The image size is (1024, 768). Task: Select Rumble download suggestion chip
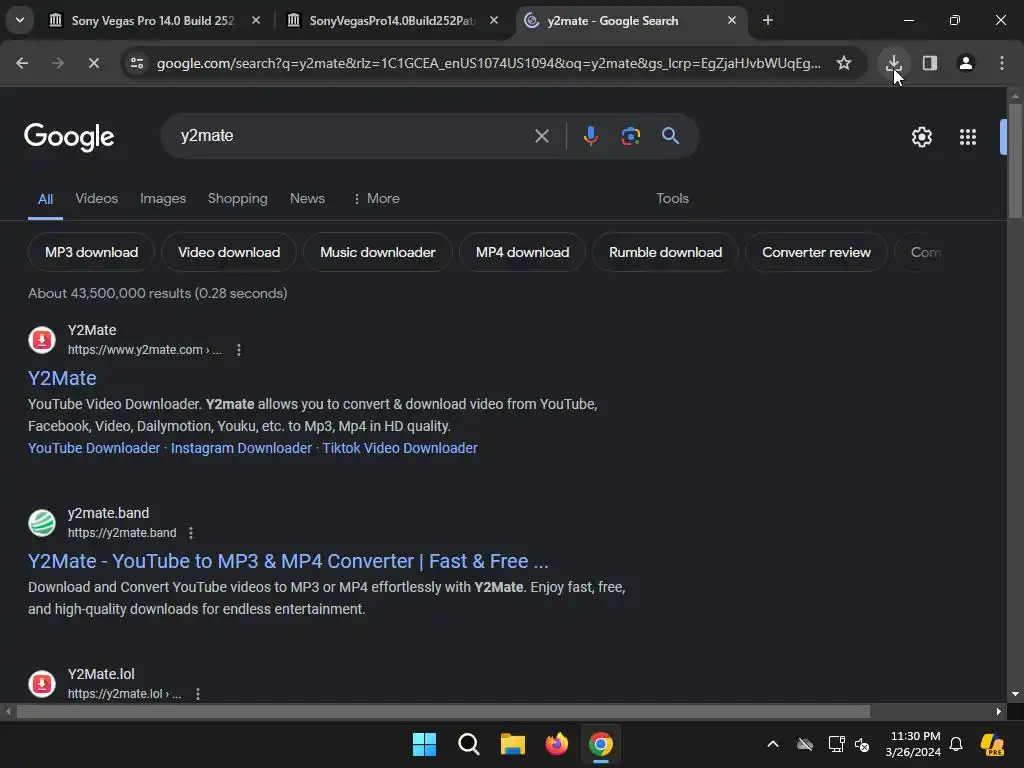tap(665, 253)
